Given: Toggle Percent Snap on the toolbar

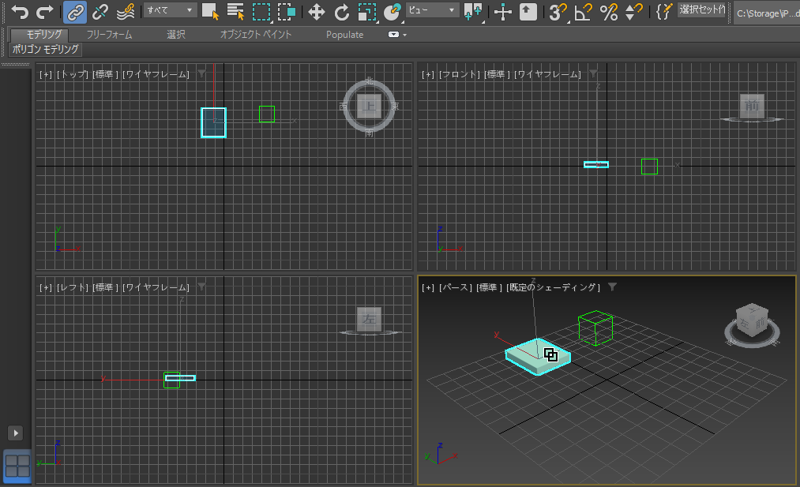Looking at the screenshot, I should point(608,12).
